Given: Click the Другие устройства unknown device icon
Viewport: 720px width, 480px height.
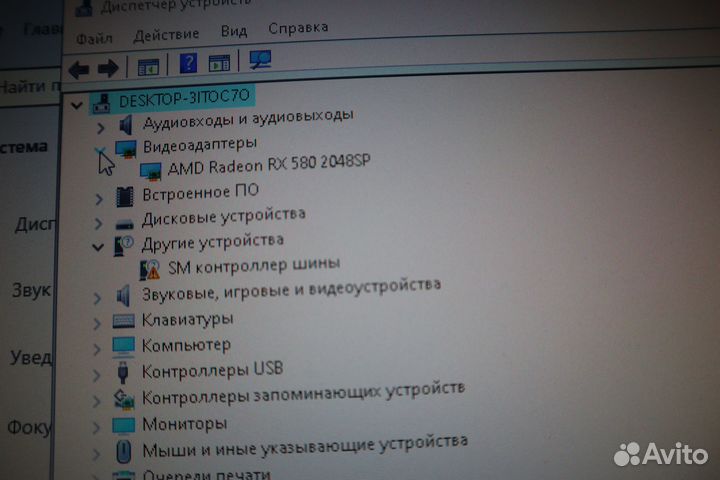Looking at the screenshot, I should [123, 246].
